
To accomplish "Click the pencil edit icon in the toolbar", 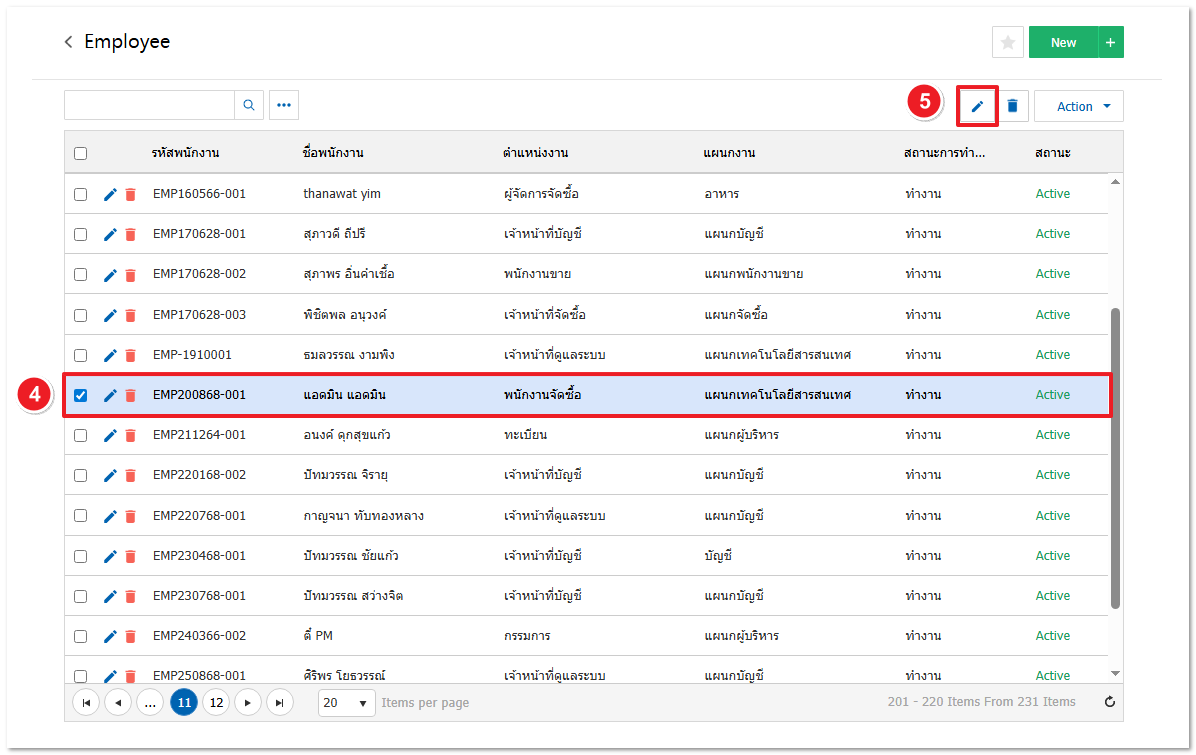I will pos(977,106).
